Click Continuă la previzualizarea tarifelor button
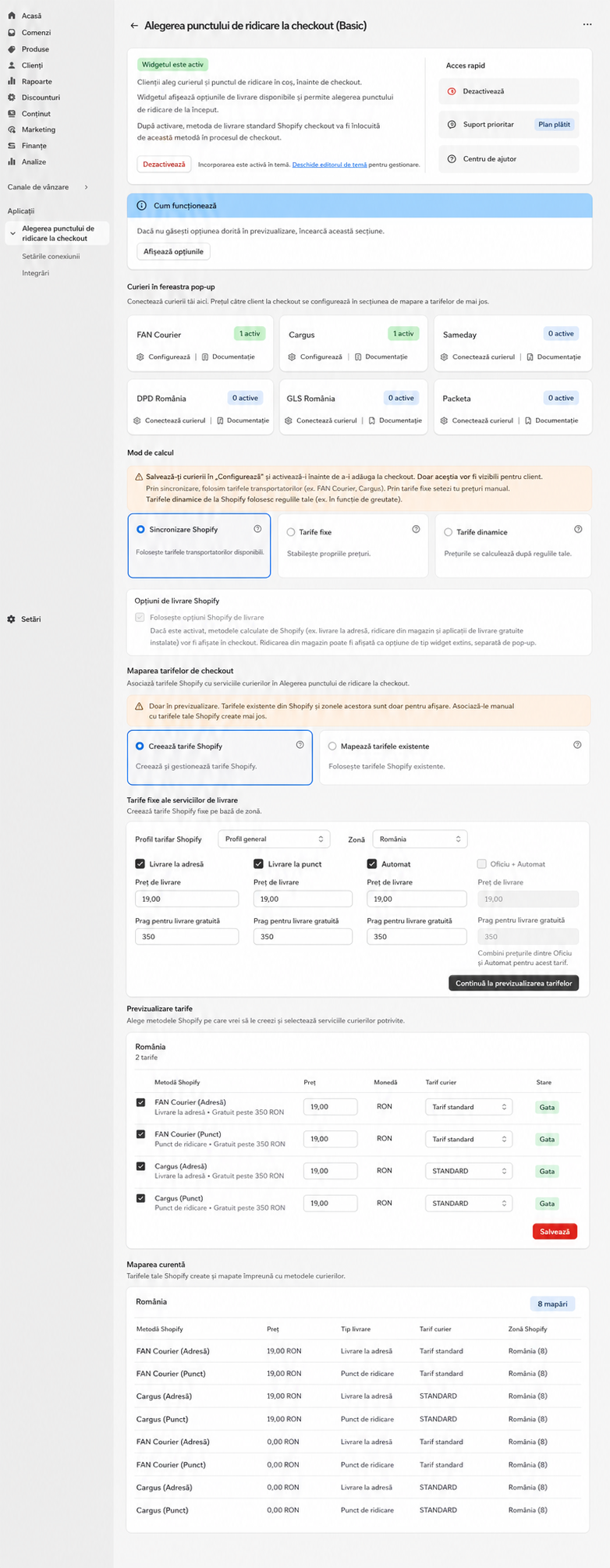The height and width of the screenshot is (1568, 610). (x=514, y=983)
